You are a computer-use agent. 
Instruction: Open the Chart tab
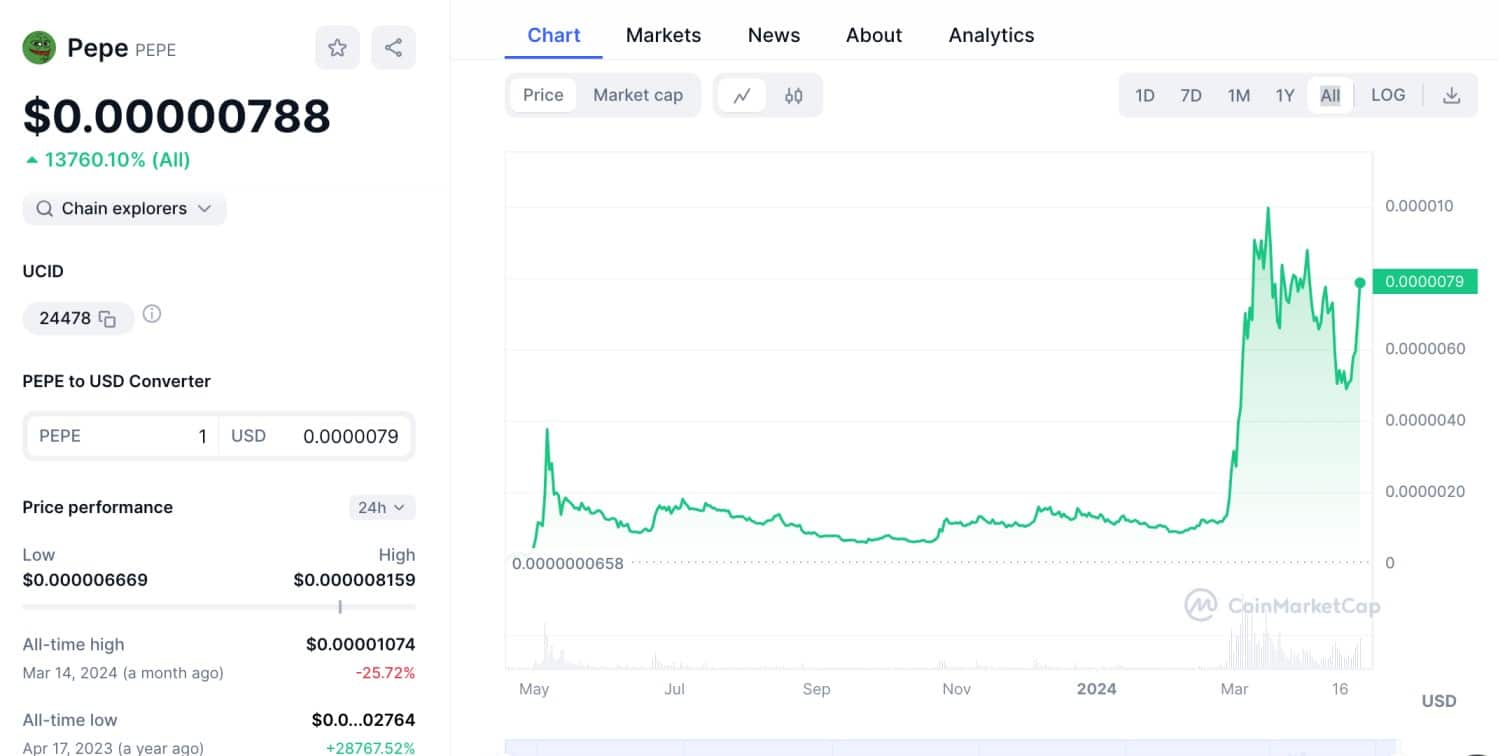coord(554,35)
